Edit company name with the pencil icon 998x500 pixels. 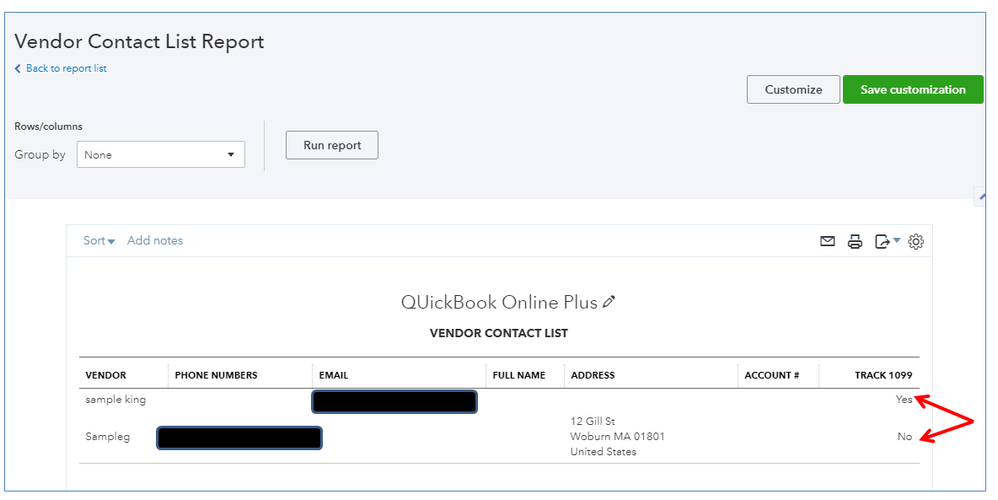tap(609, 302)
